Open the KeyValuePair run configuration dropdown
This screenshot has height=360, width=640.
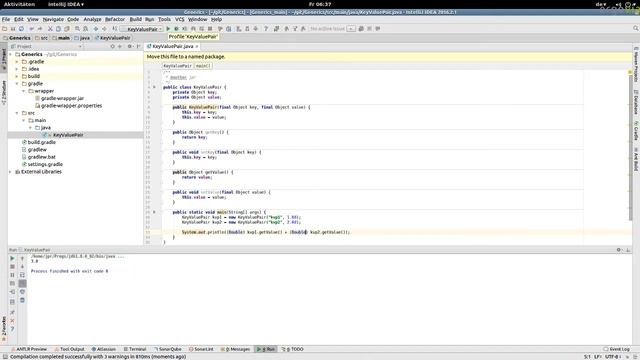coord(142,29)
